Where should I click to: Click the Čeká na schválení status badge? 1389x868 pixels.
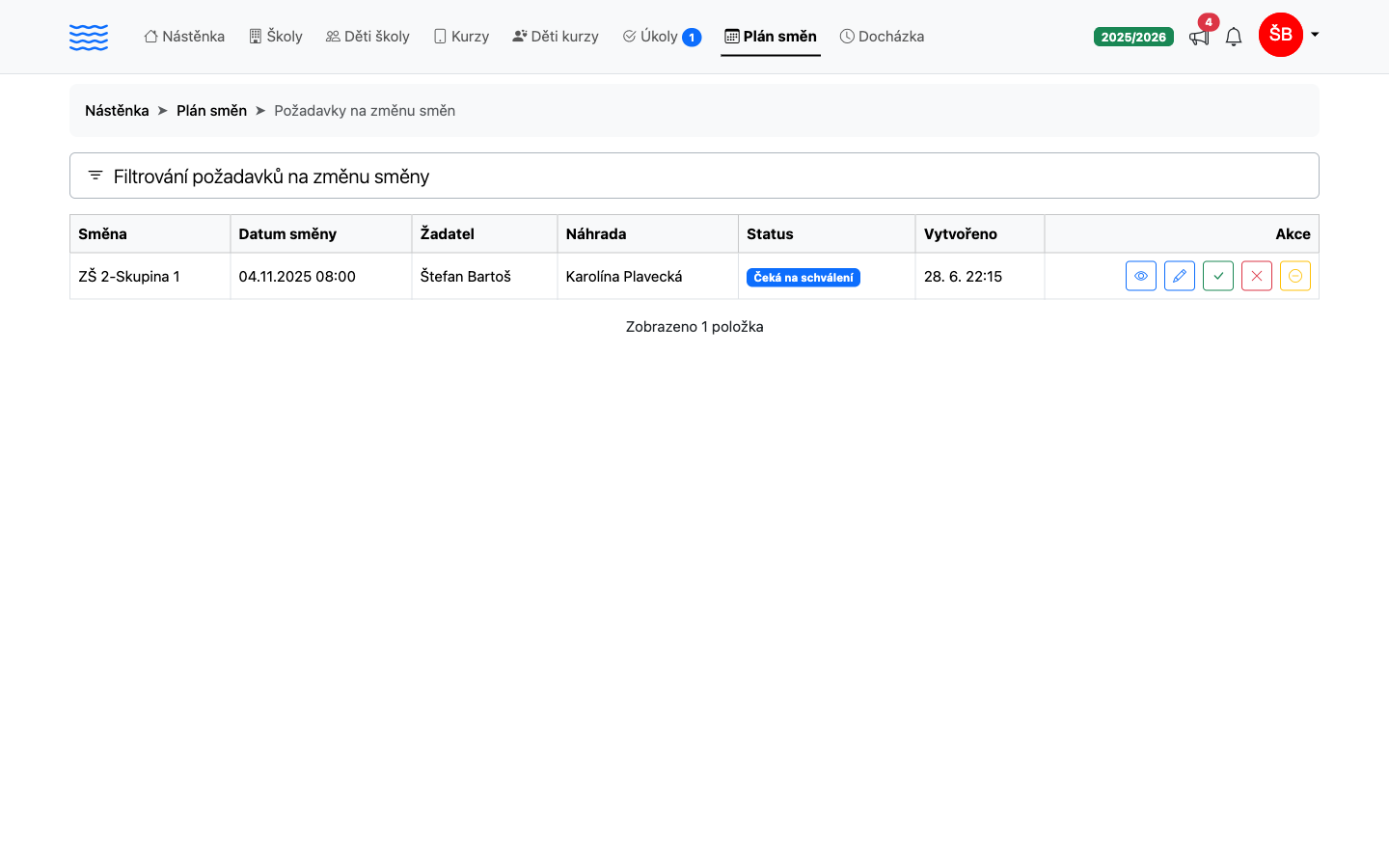tap(803, 278)
